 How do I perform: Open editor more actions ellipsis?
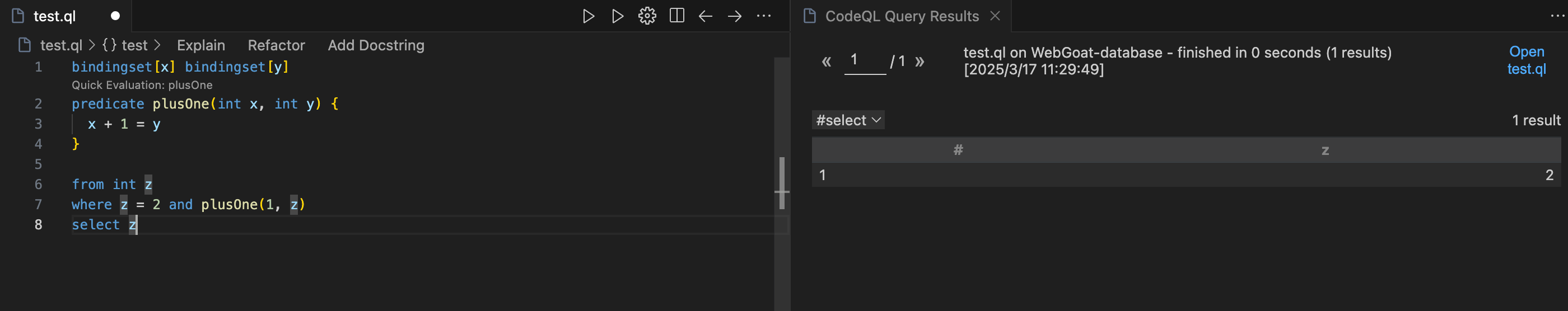click(764, 16)
